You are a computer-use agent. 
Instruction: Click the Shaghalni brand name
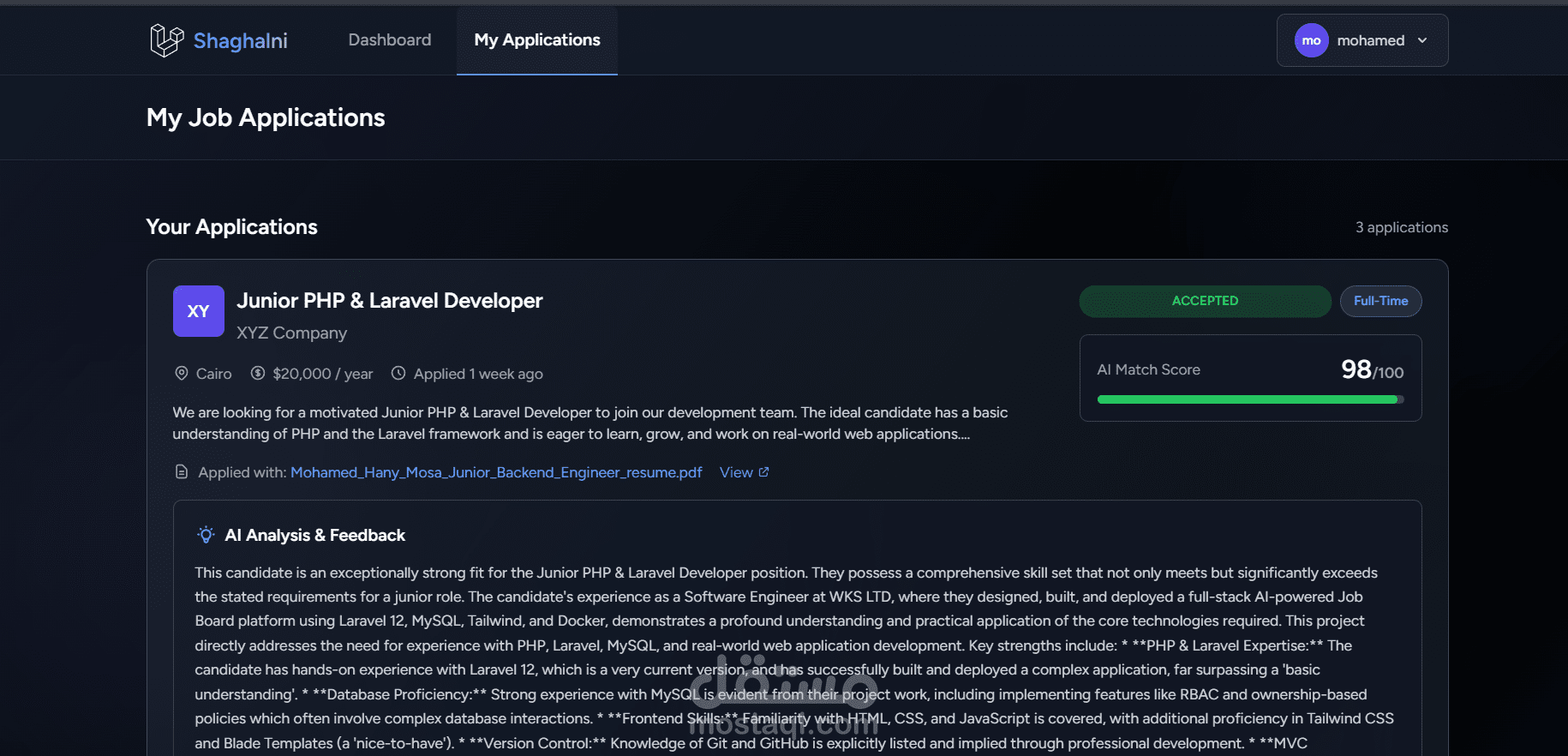[240, 40]
